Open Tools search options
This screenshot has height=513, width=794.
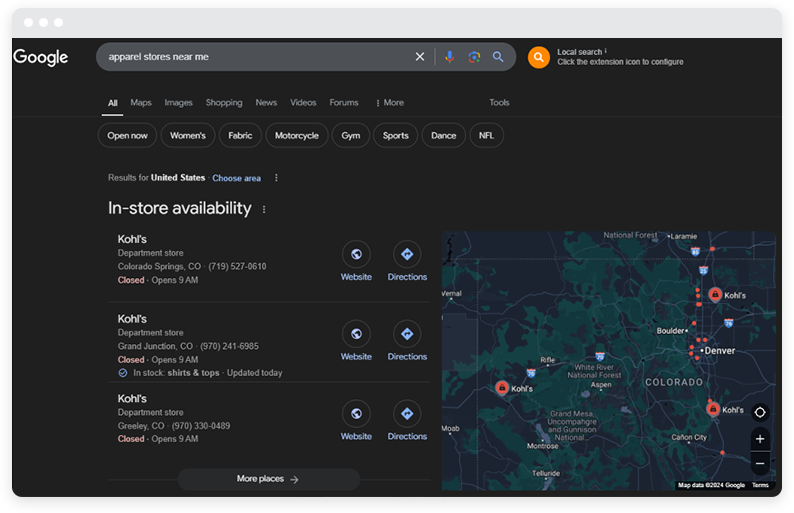coord(499,103)
